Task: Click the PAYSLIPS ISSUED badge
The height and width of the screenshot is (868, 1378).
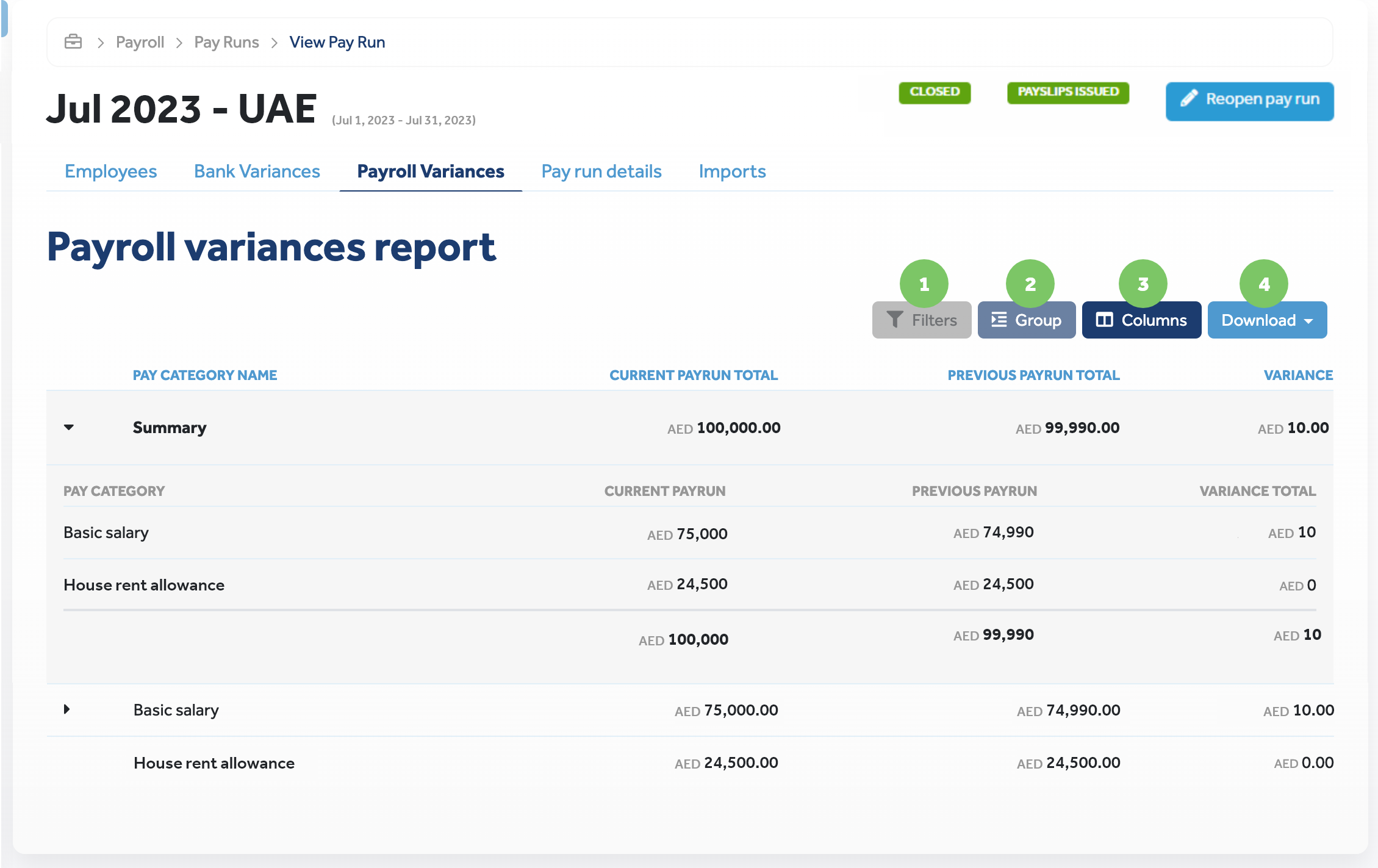Action: [x=1068, y=92]
